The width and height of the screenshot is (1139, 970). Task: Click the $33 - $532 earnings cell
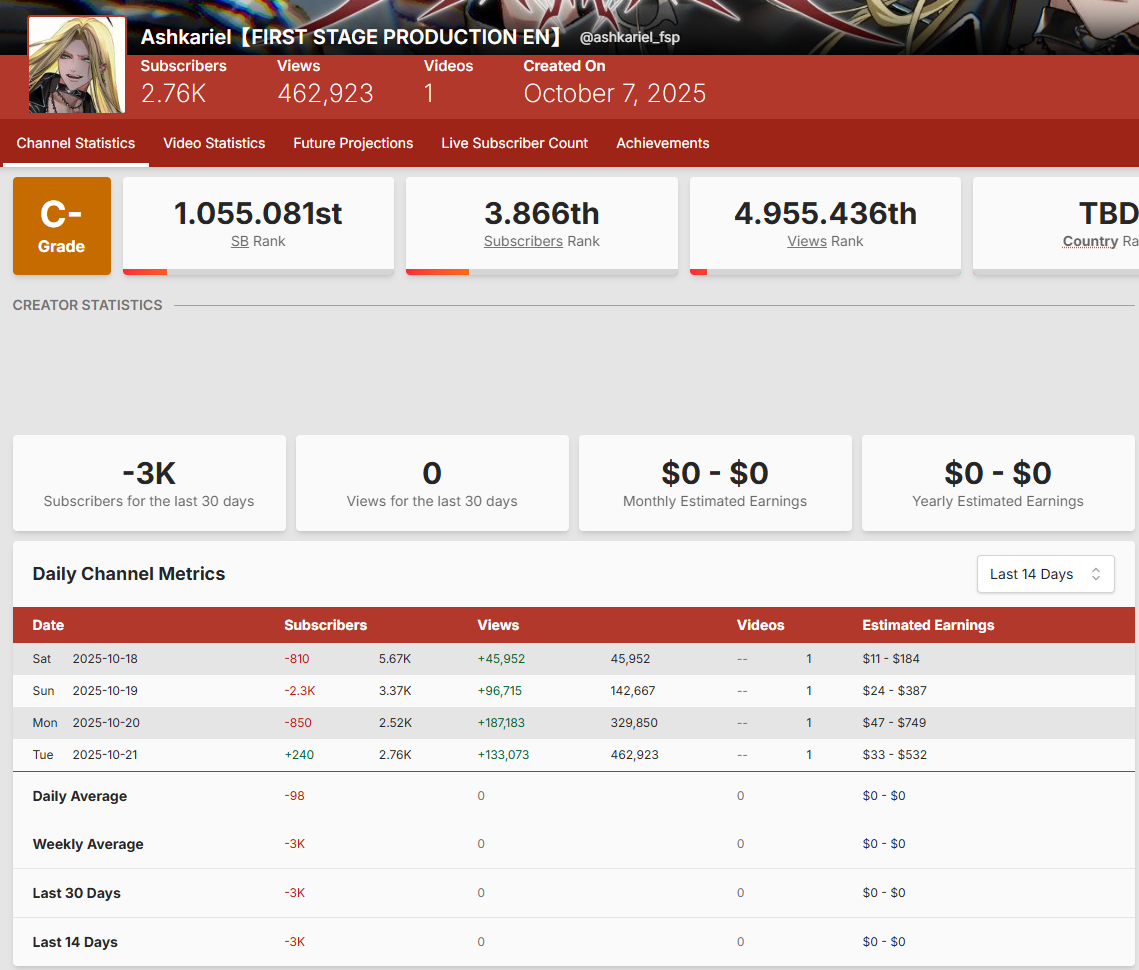(x=895, y=755)
